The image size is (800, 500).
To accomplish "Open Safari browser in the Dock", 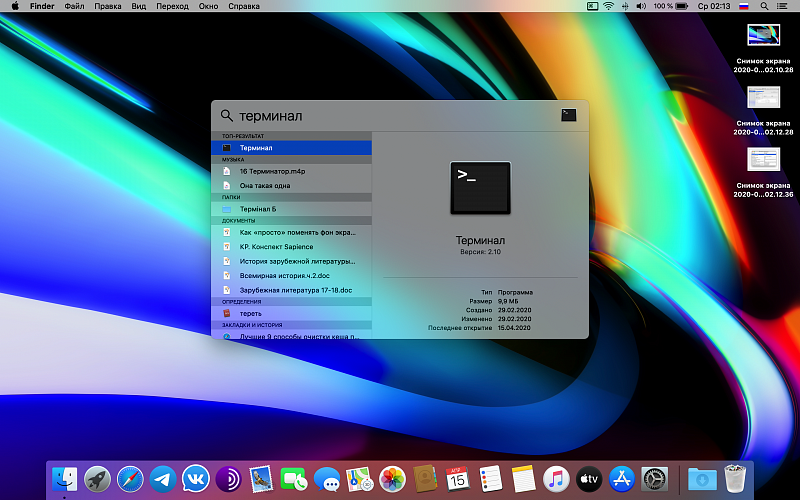I will (130, 479).
